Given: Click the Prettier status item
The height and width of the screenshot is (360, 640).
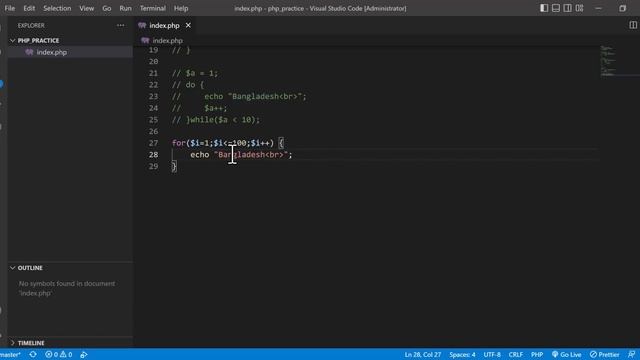Looking at the screenshot, I should tap(604, 354).
